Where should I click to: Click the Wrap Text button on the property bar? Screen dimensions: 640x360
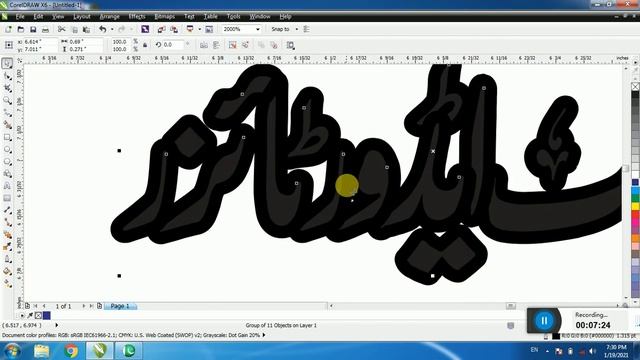[x=290, y=45]
